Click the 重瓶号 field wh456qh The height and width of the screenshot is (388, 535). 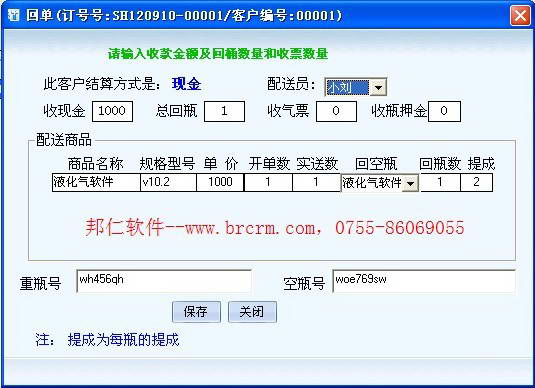pyautogui.click(x=164, y=281)
